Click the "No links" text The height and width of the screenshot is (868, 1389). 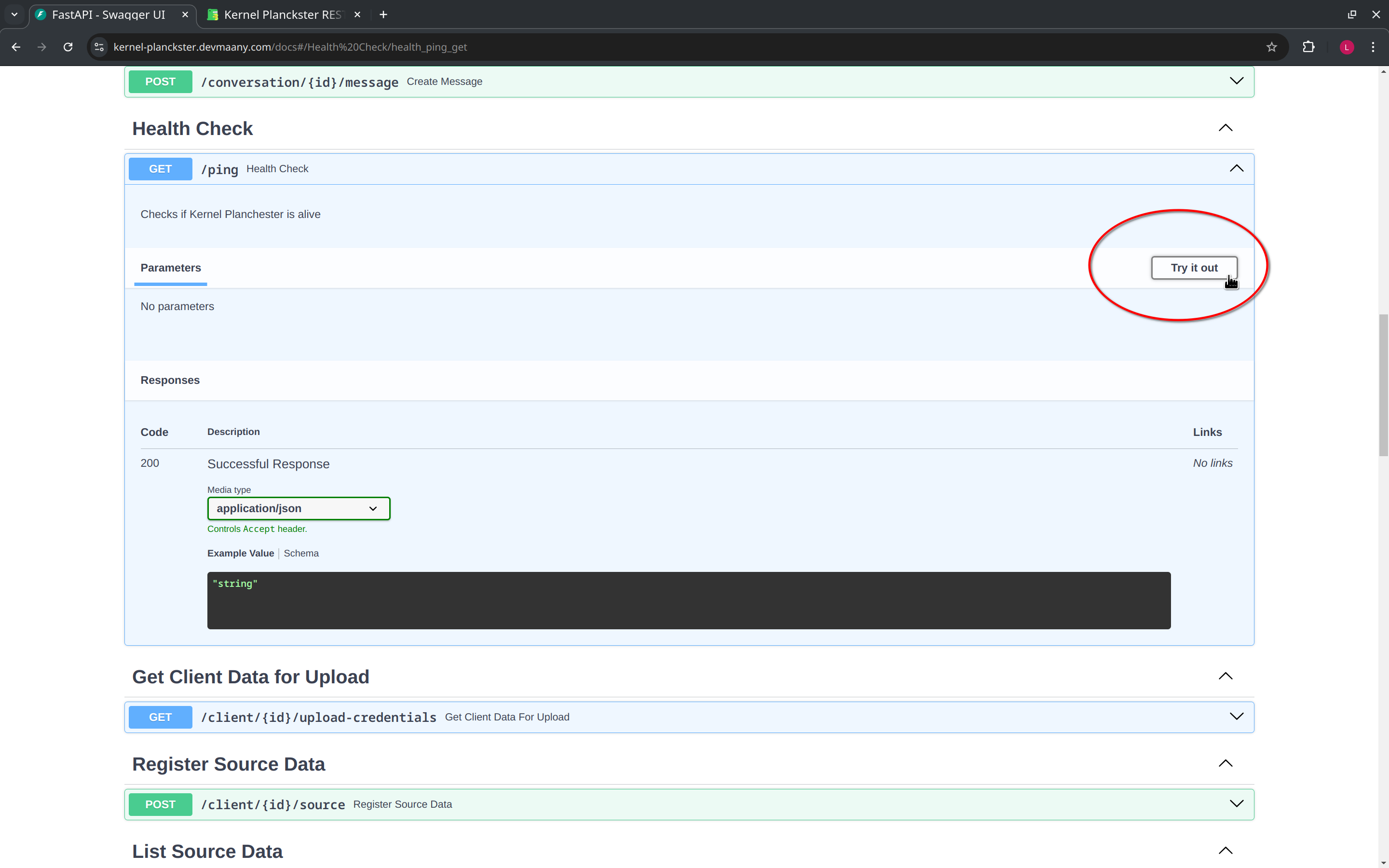pos(1212,463)
